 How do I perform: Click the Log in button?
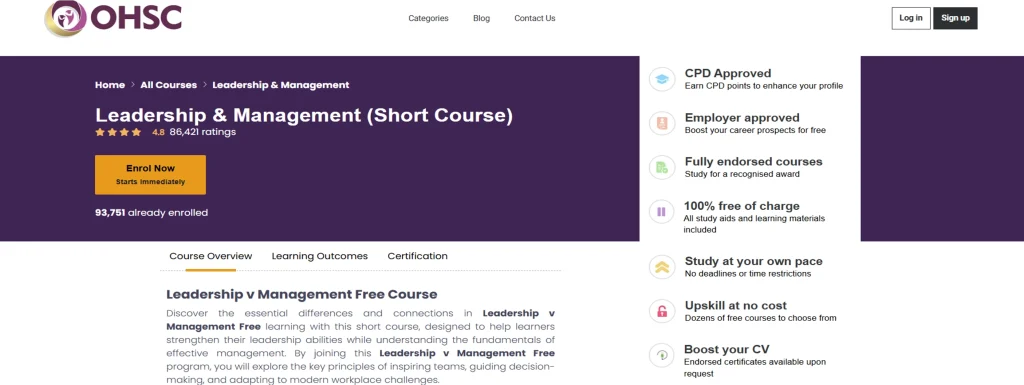point(910,18)
